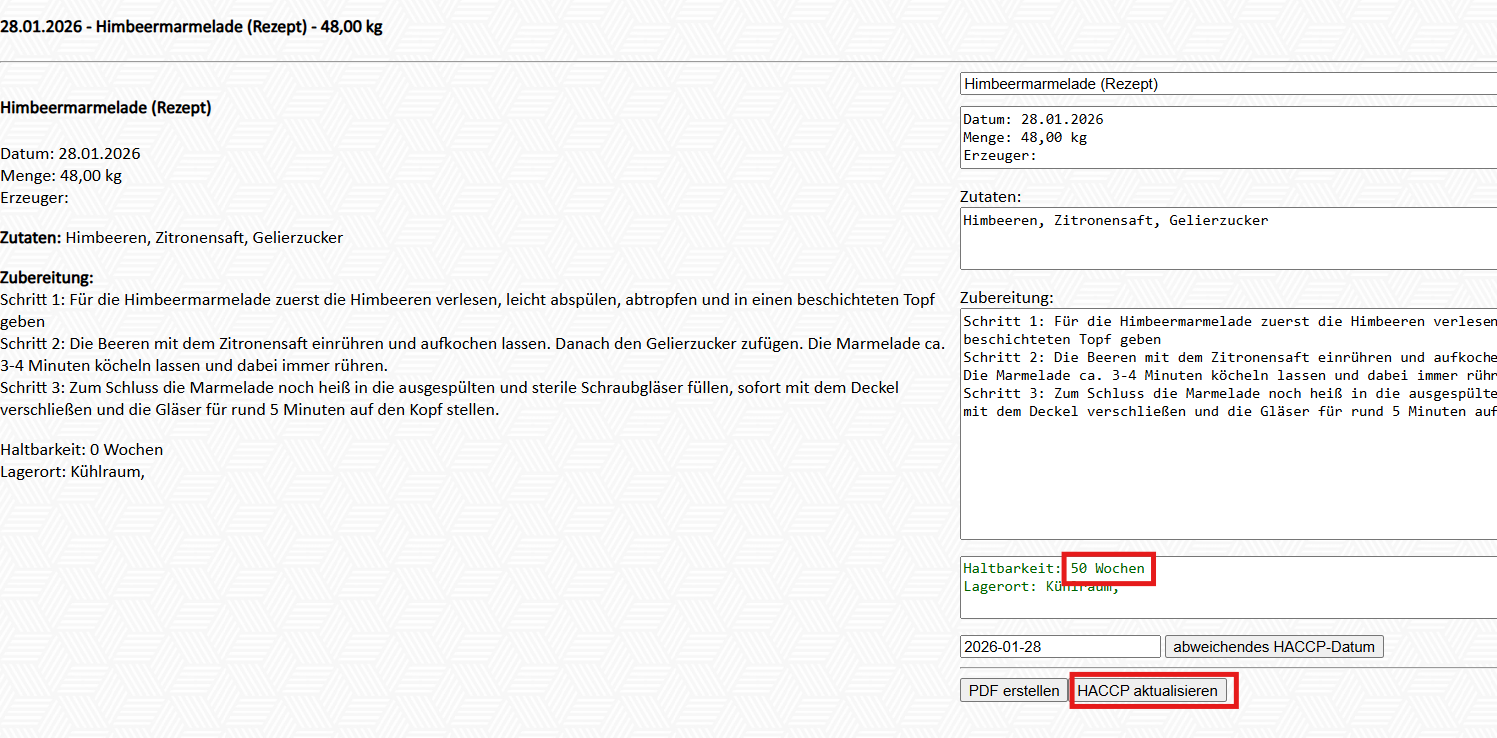
Task: Place cursor on '50 Wochen' in Haltbarkeit box
Action: point(1107,568)
